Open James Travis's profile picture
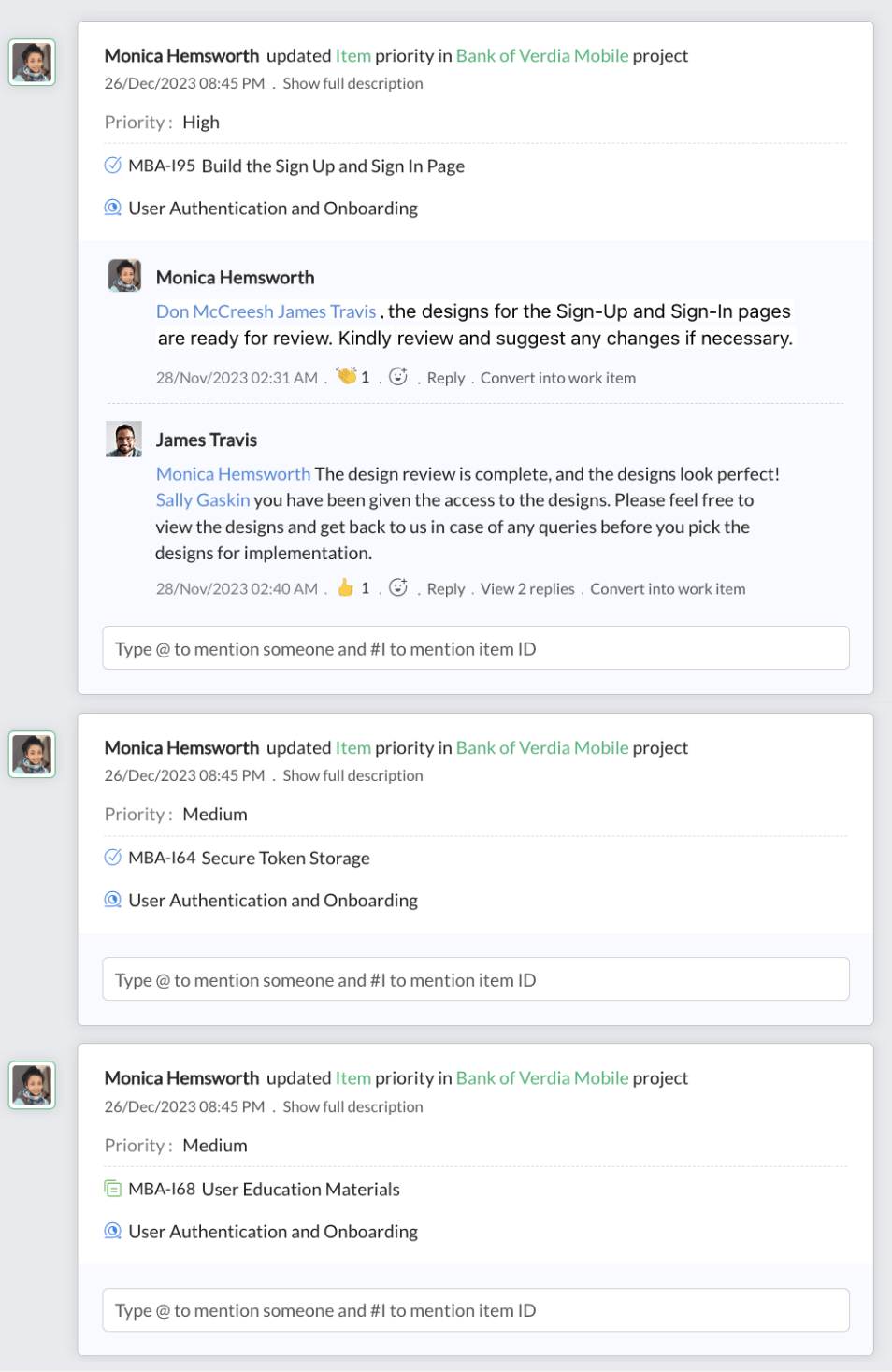Viewport: 892px width, 1372px height. (x=124, y=440)
